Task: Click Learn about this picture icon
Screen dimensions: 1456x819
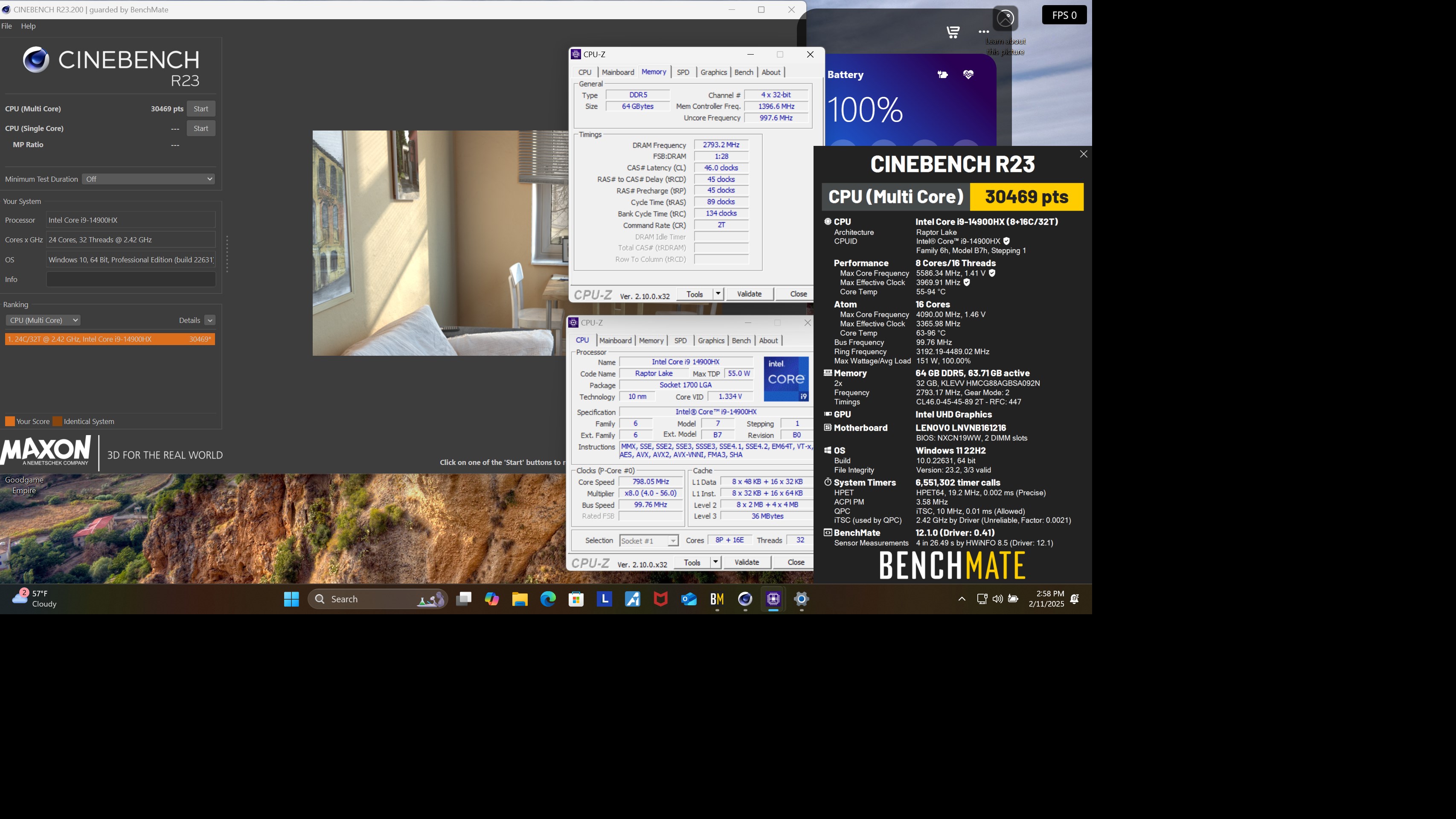Action: click(x=1005, y=19)
